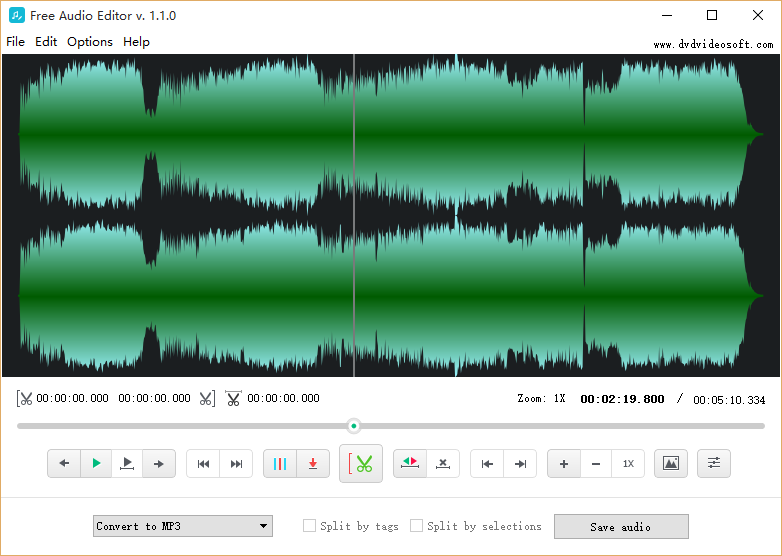Jump to previous track marker

pos(203,463)
